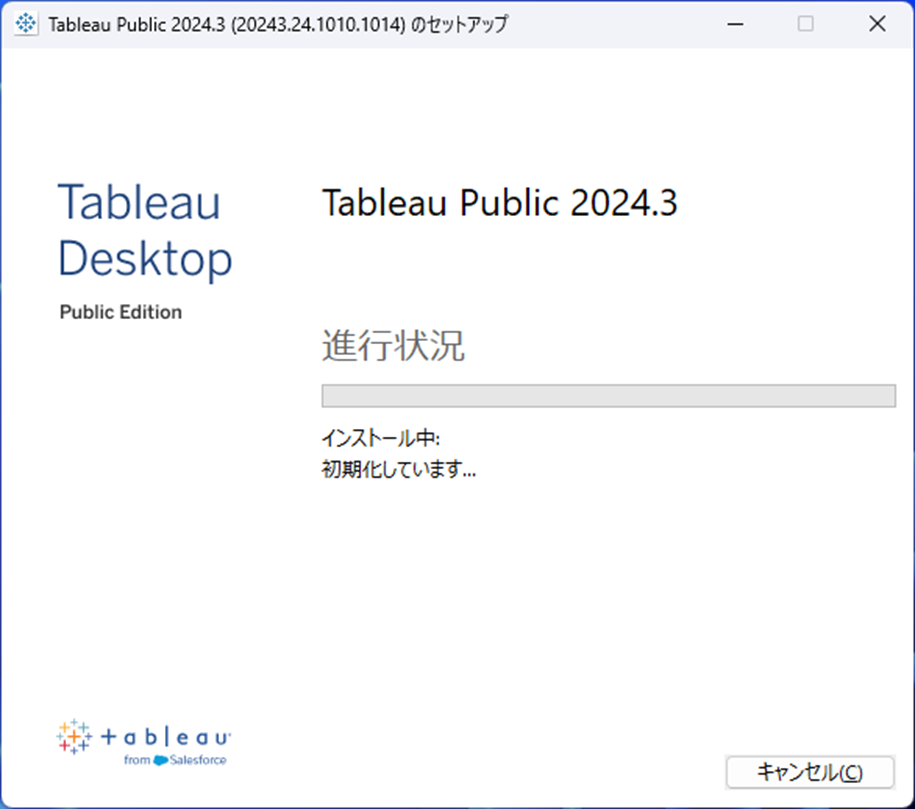This screenshot has width=915, height=809.
Task: Click the installation progress bar
Action: pos(609,396)
